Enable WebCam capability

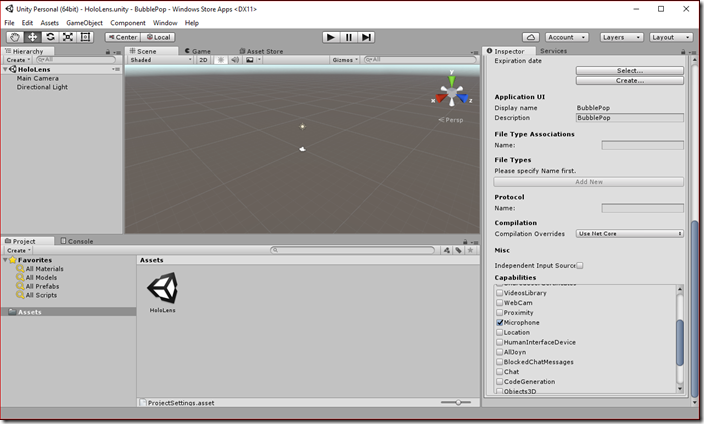click(499, 303)
